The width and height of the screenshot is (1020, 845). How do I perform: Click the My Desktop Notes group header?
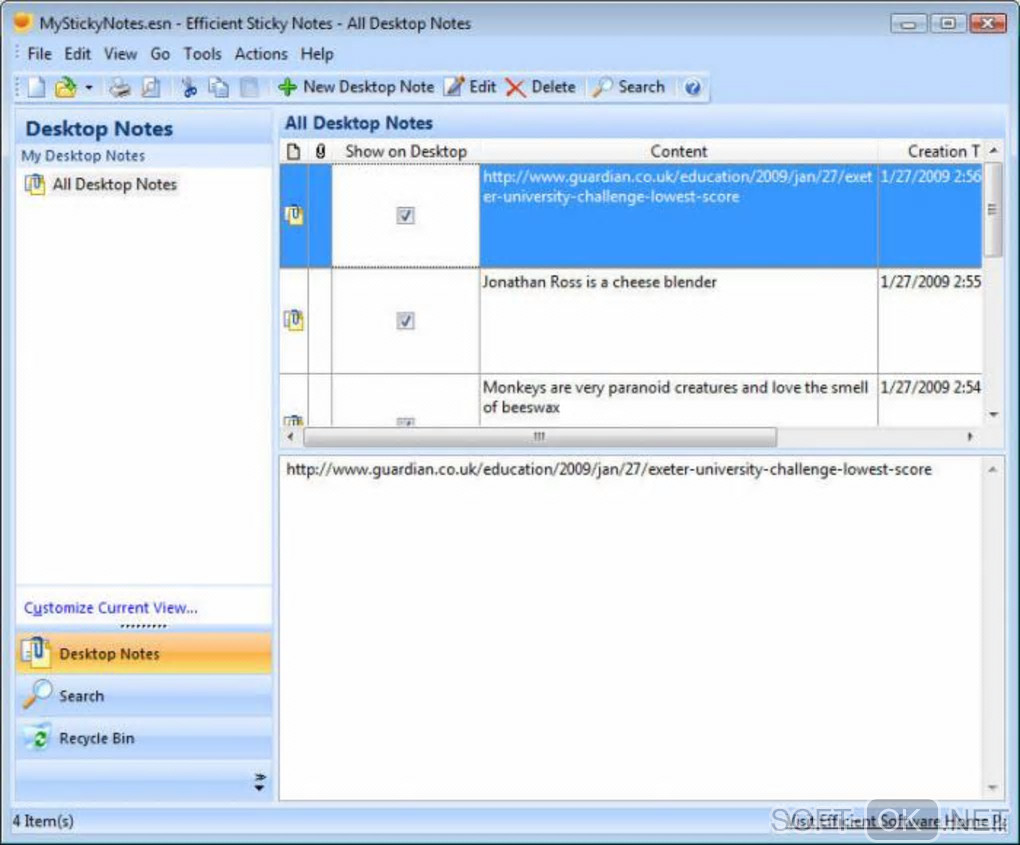pyautogui.click(x=83, y=155)
